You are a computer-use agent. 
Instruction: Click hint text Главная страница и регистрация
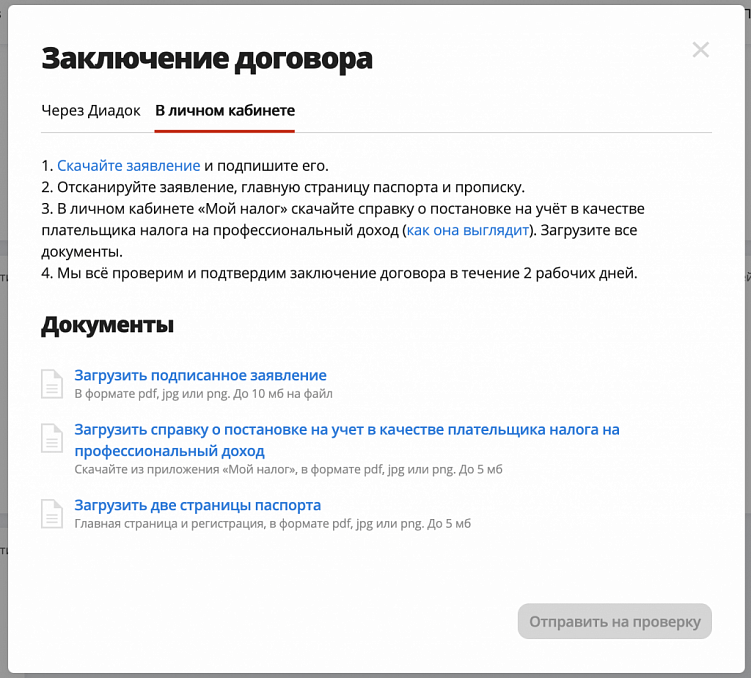pyautogui.click(x=273, y=524)
